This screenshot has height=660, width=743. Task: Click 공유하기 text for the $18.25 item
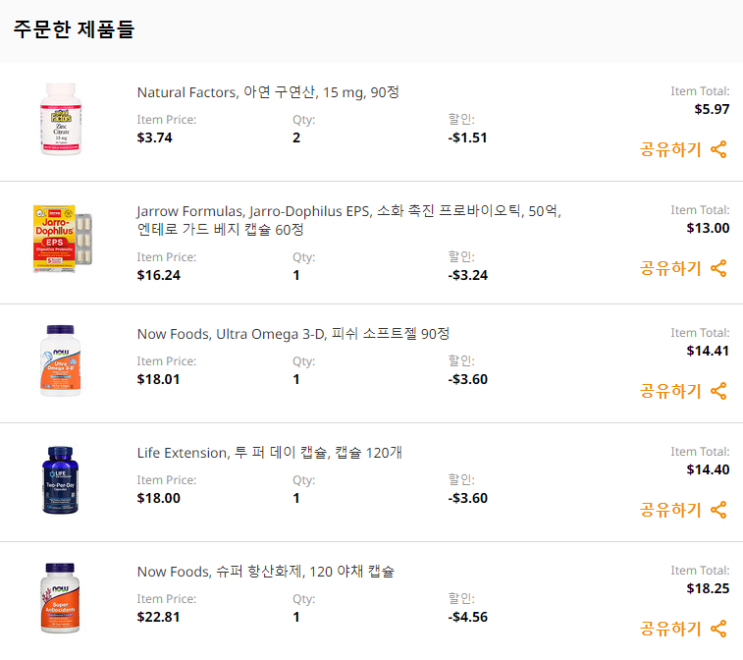(x=671, y=629)
